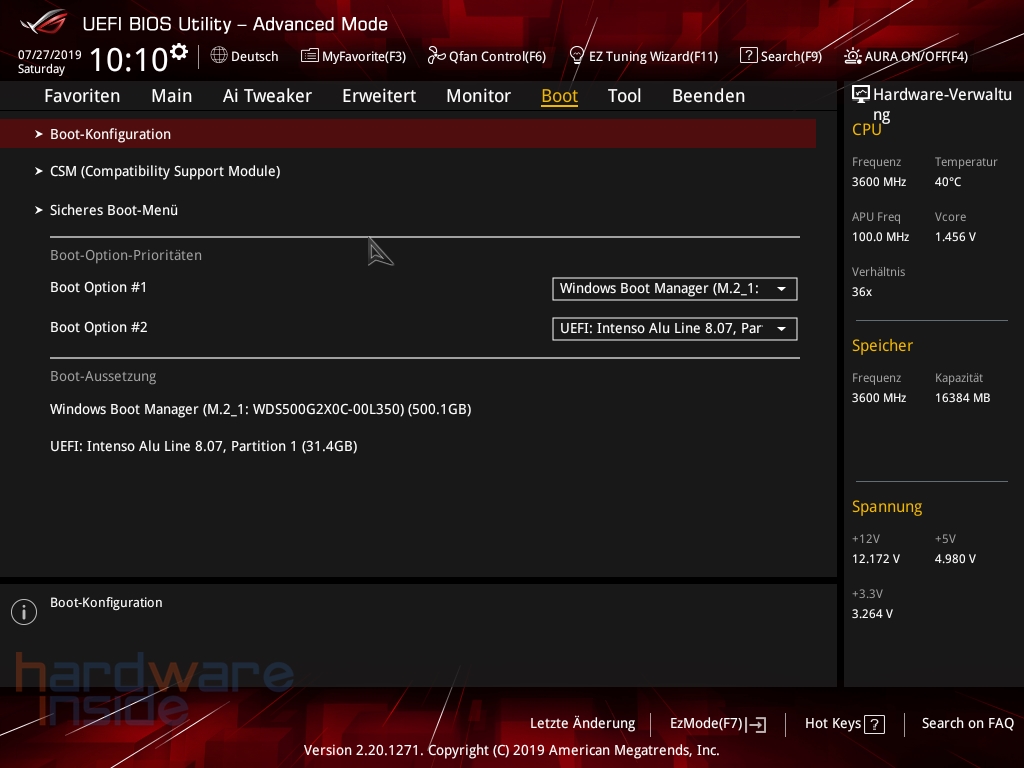The height and width of the screenshot is (768, 1024).
Task: Click the Boot Option #1 label
Action: pyautogui.click(x=99, y=287)
